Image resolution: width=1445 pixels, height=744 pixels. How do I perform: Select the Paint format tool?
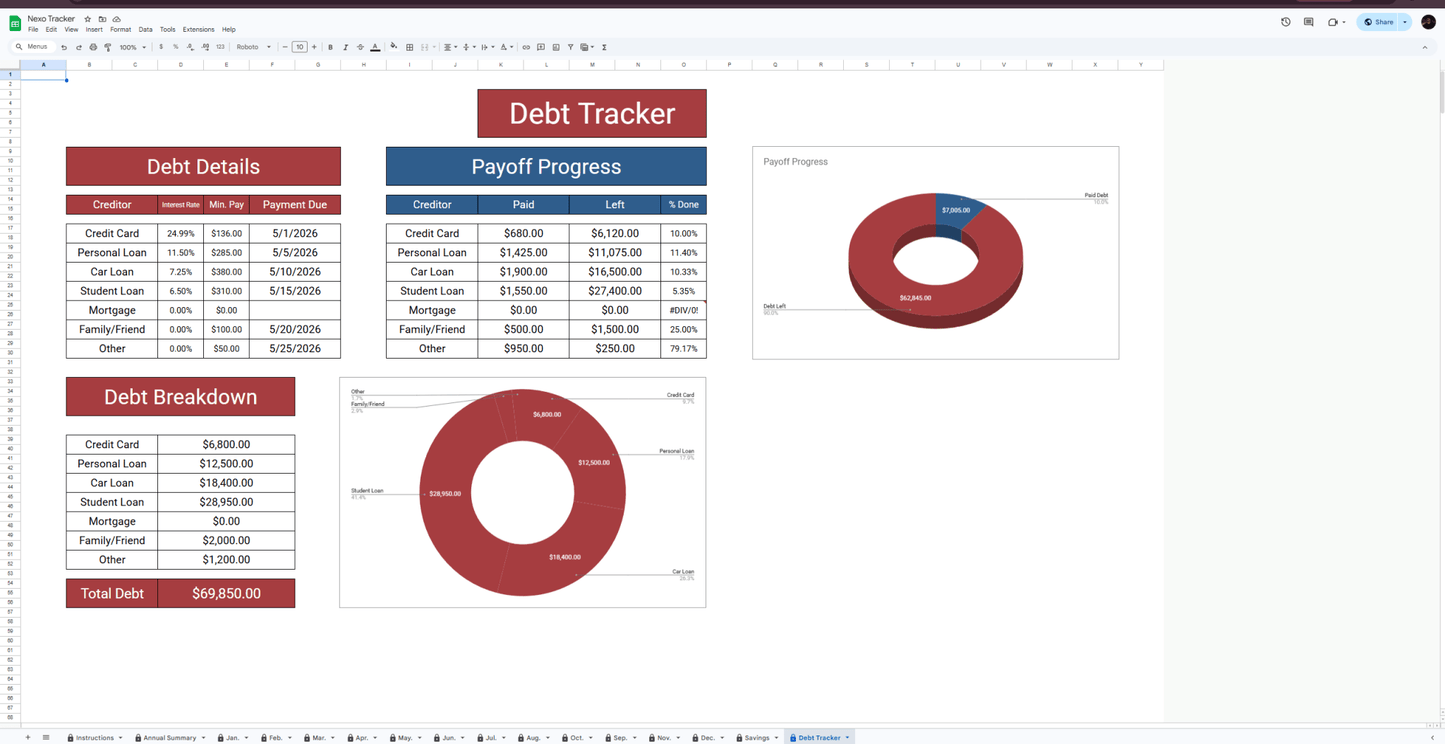[108, 47]
